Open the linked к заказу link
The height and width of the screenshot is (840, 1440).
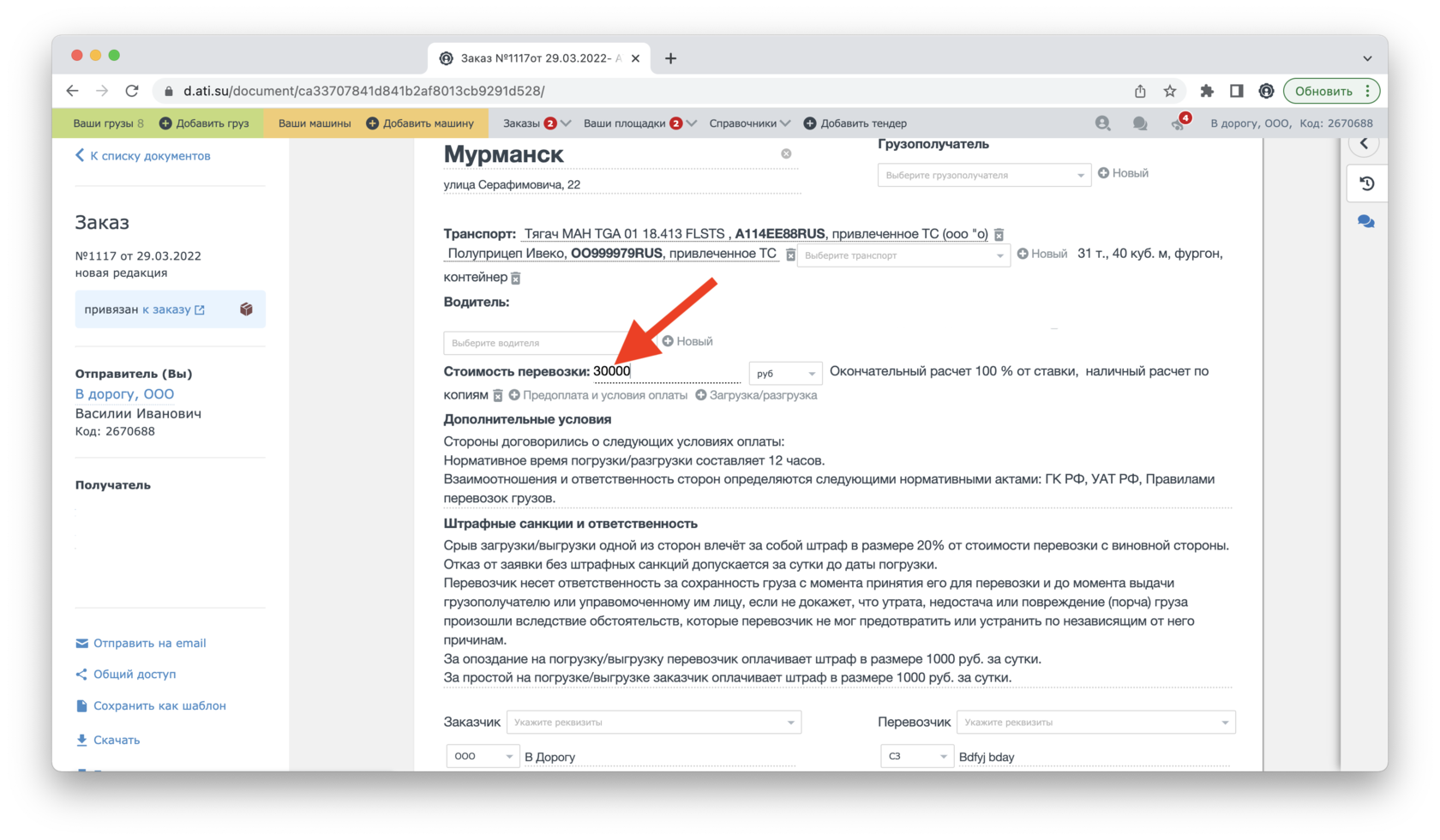173,309
